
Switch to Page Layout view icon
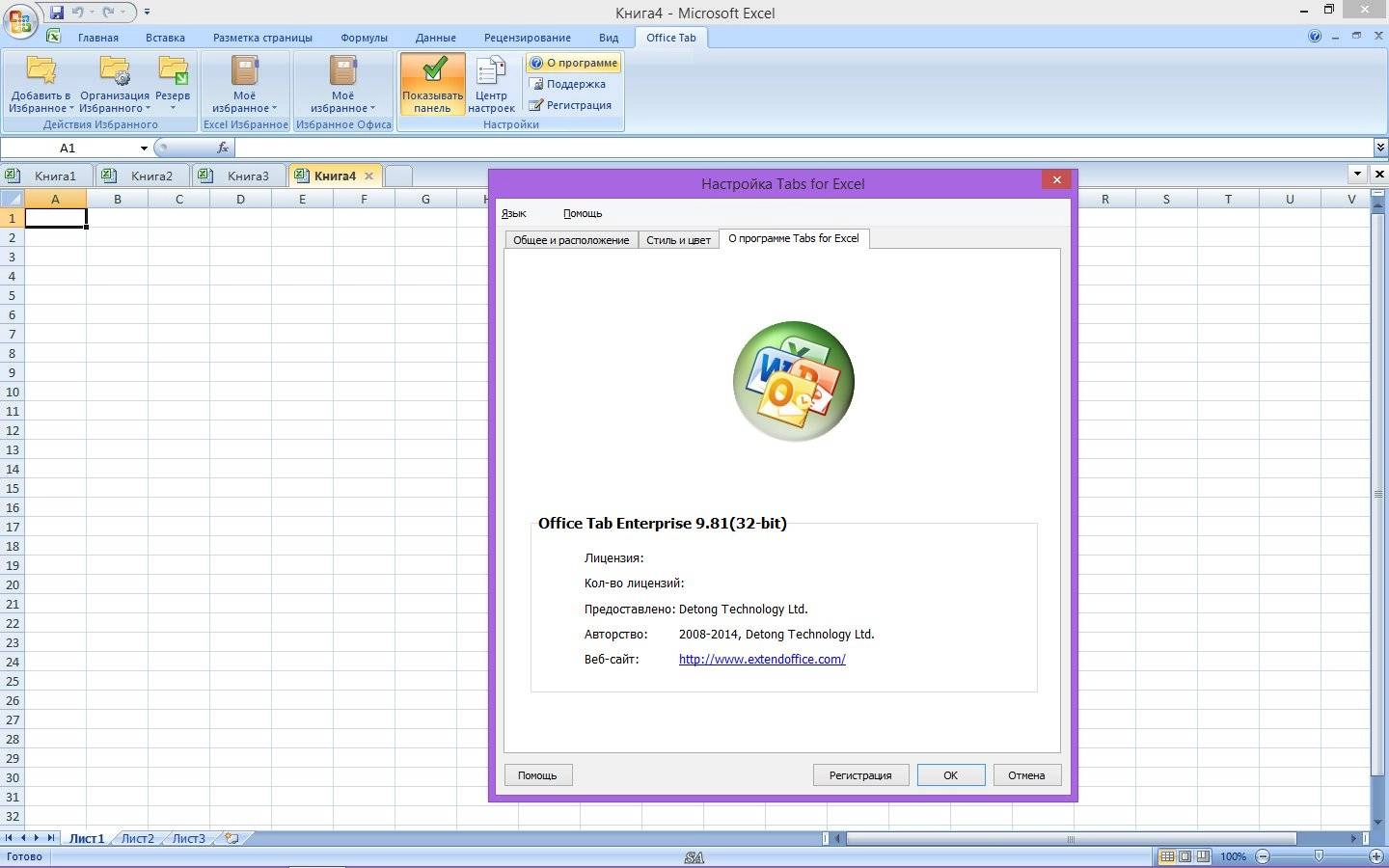pos(1185,856)
